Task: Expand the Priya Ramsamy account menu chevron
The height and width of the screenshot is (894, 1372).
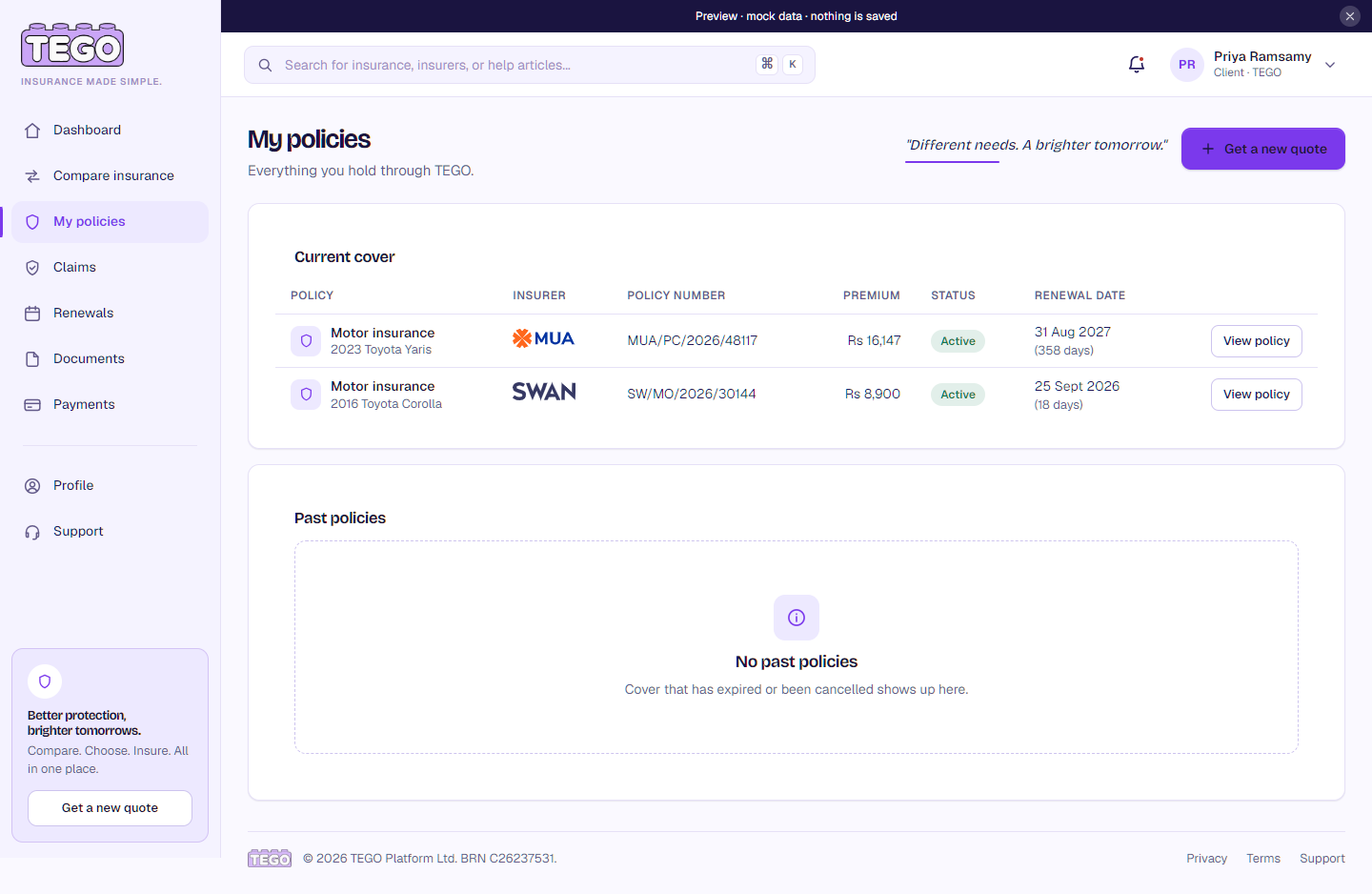Action: (x=1330, y=65)
